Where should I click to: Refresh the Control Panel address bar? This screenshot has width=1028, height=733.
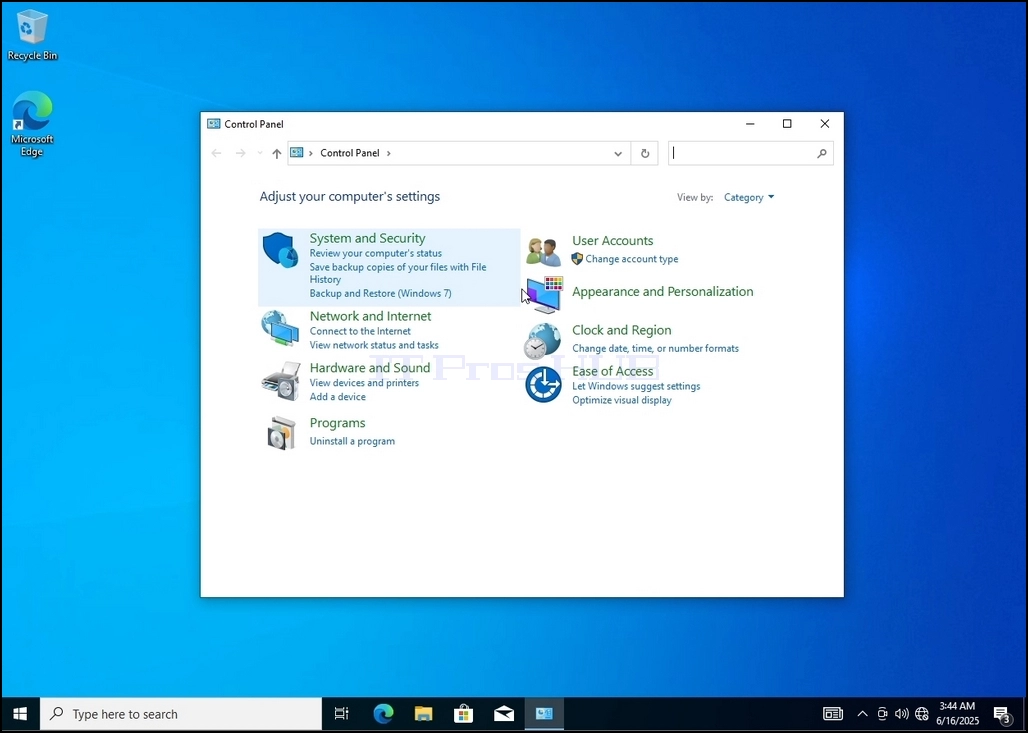click(644, 153)
